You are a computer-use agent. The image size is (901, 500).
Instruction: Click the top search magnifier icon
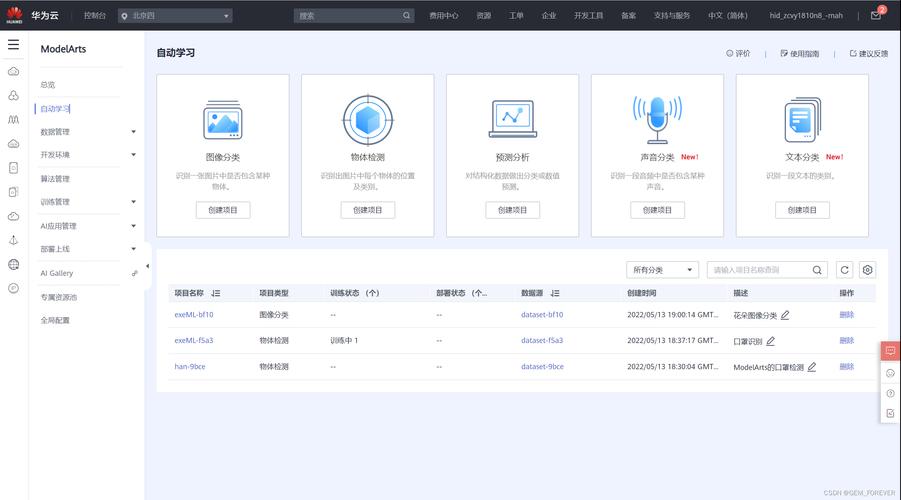pos(406,16)
